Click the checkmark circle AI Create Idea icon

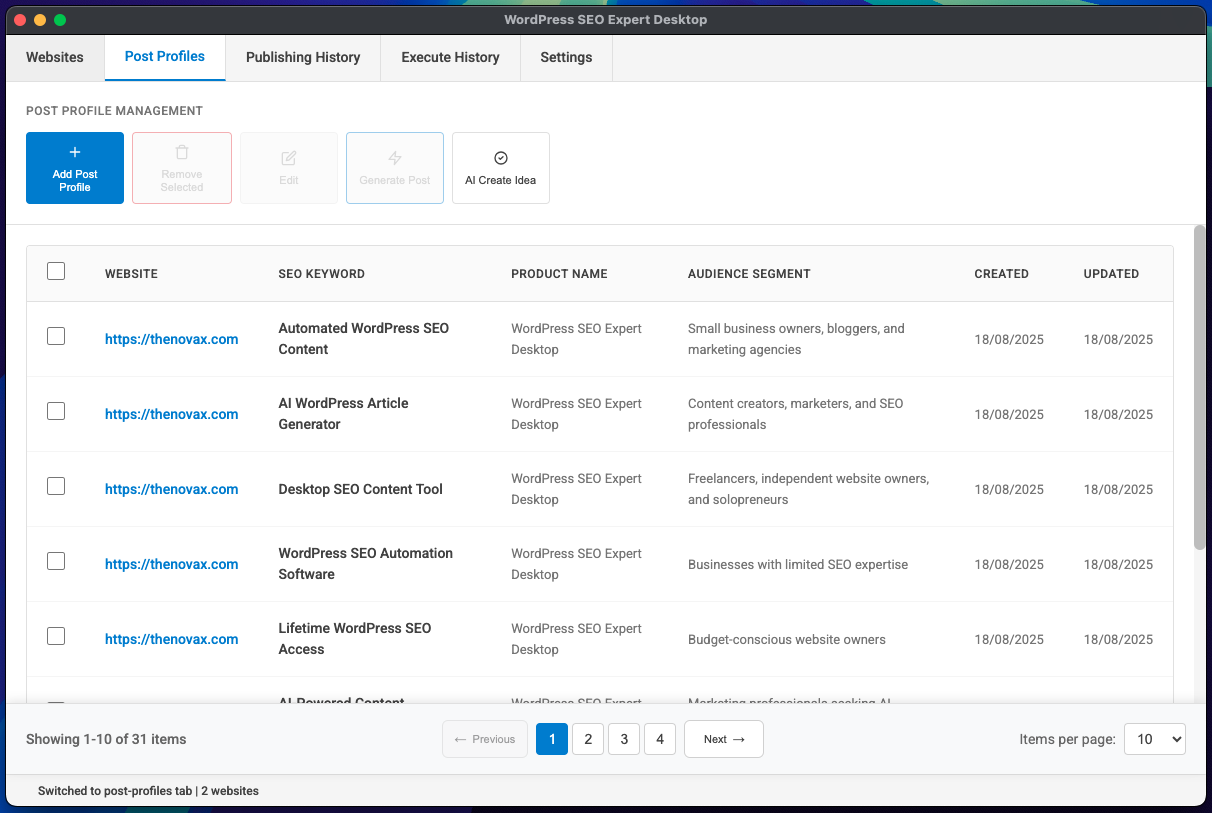pyautogui.click(x=501, y=158)
